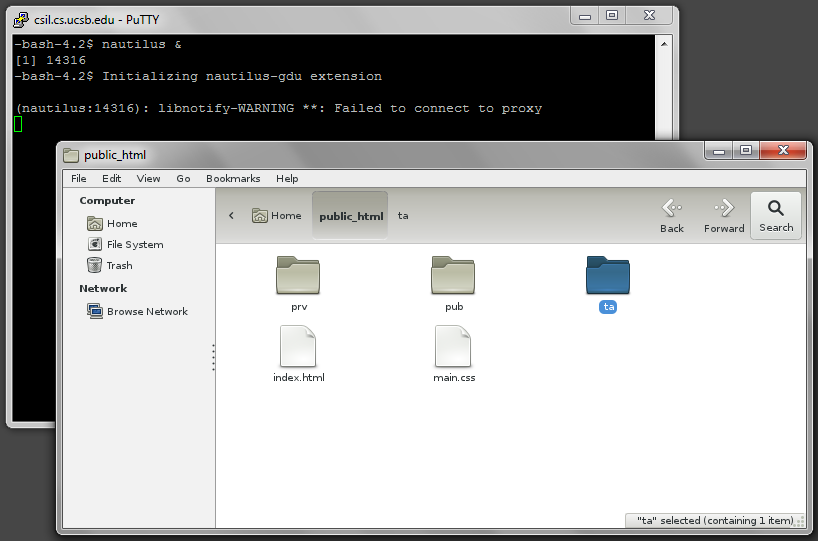Viewport: 818px width, 541px height.
Task: Open Search with magnifier button
Action: tap(776, 216)
